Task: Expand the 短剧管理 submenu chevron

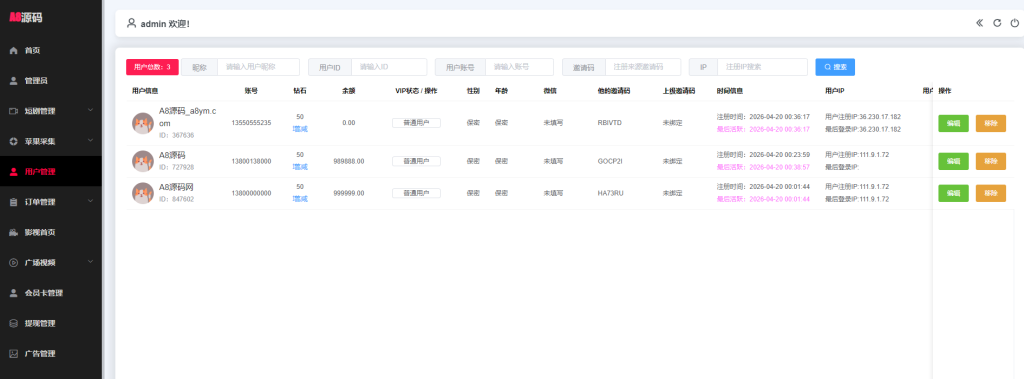Action: [91, 110]
